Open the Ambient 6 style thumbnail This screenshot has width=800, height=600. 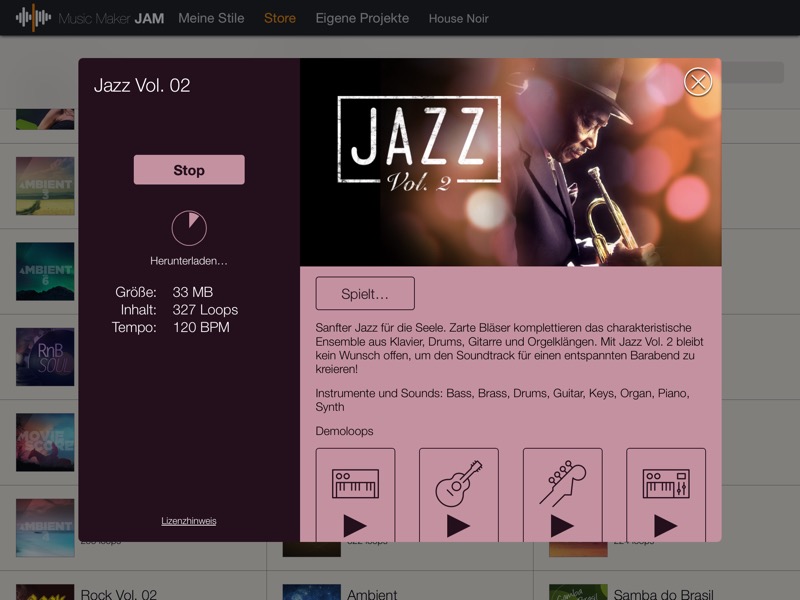tap(45, 271)
